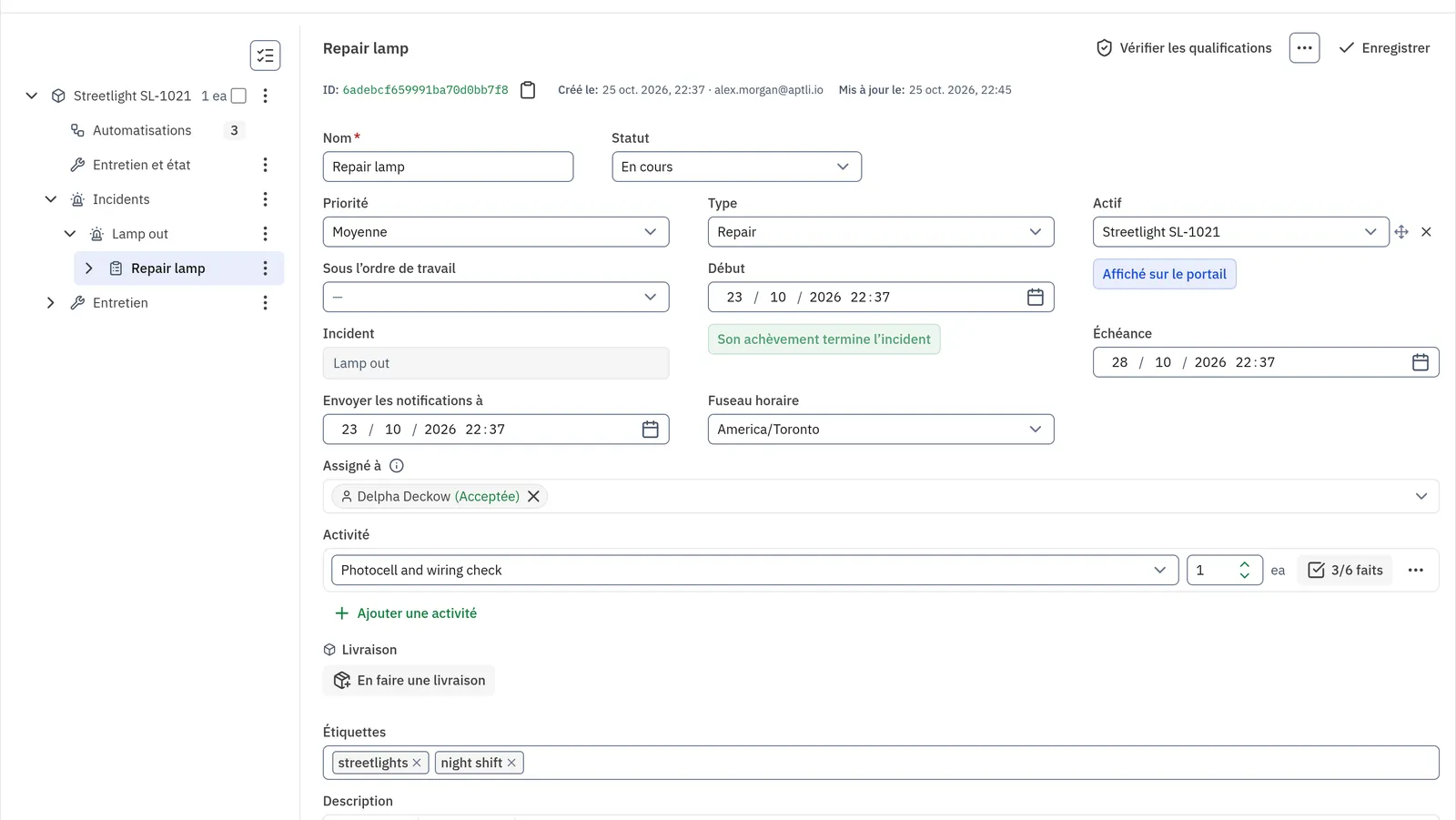Open the Fuseau horaire dropdown

click(x=881, y=430)
